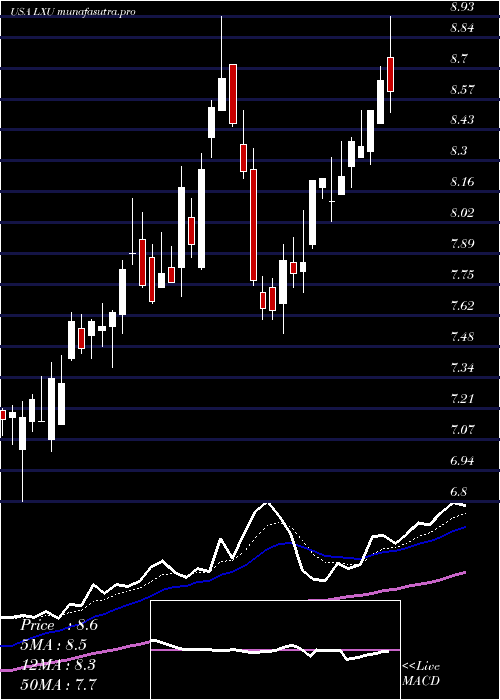Click the 7.75 price axis label
Image resolution: width=500 pixels, height=700 pixels.
(x=462, y=275)
